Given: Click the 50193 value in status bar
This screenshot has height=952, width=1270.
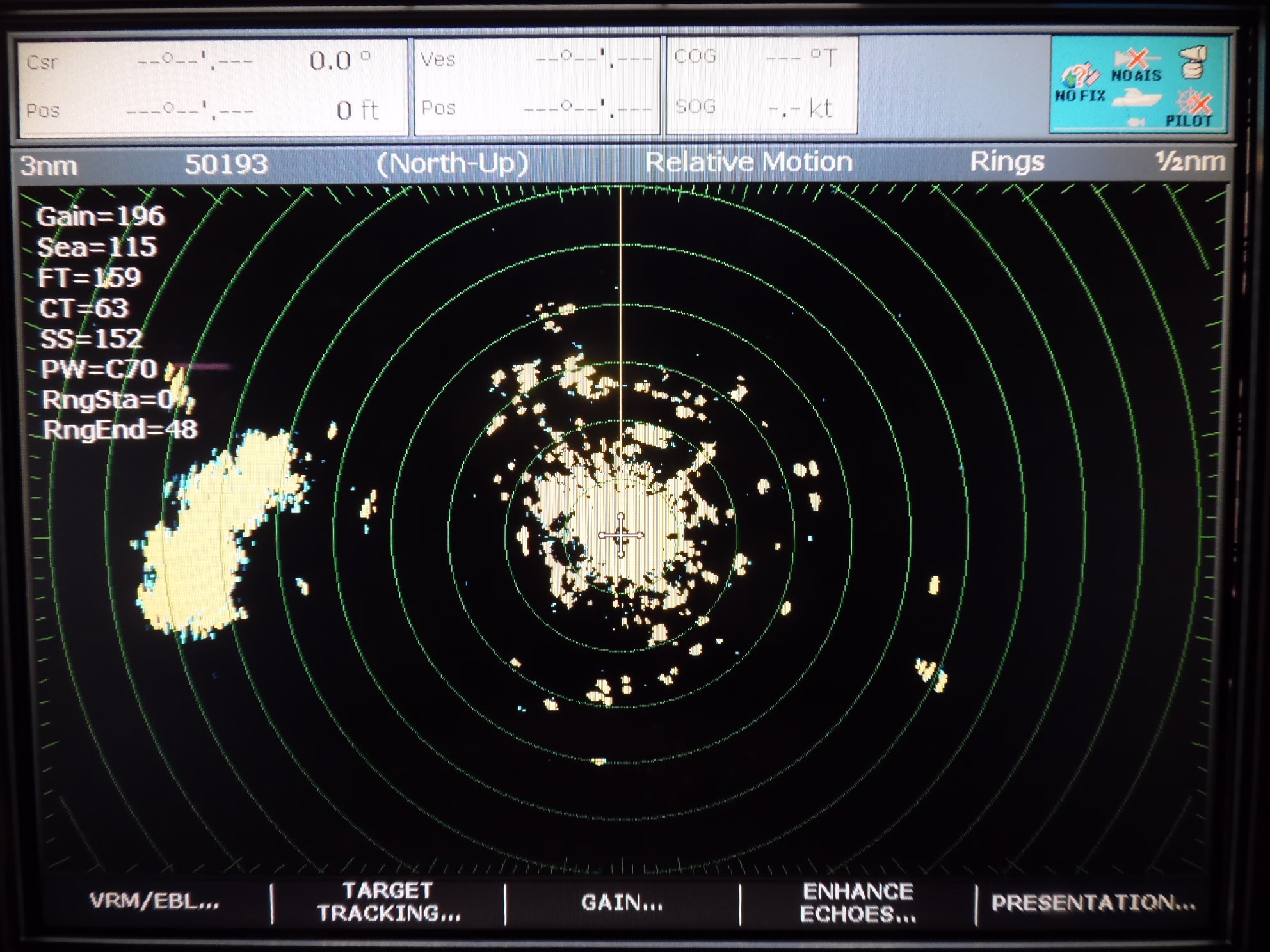Looking at the screenshot, I should [226, 164].
